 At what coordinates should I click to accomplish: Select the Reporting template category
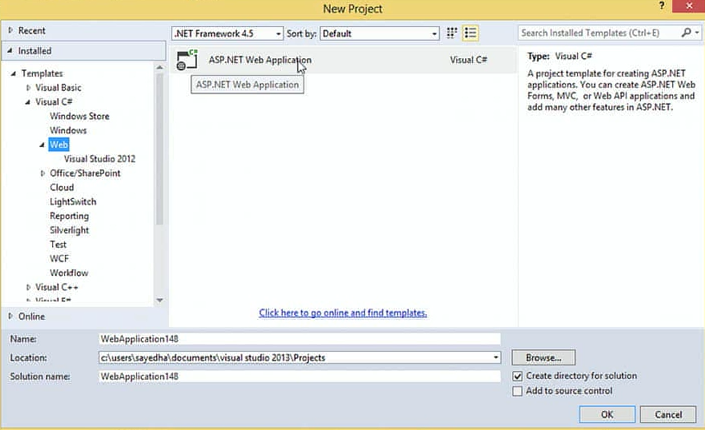tap(69, 216)
